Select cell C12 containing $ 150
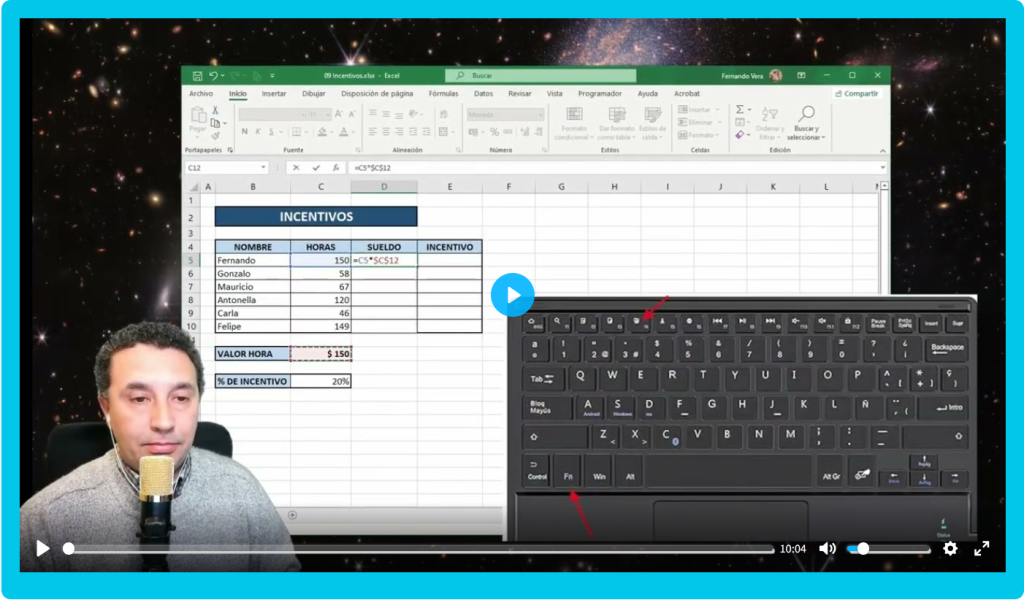1024x600 pixels. pos(321,354)
